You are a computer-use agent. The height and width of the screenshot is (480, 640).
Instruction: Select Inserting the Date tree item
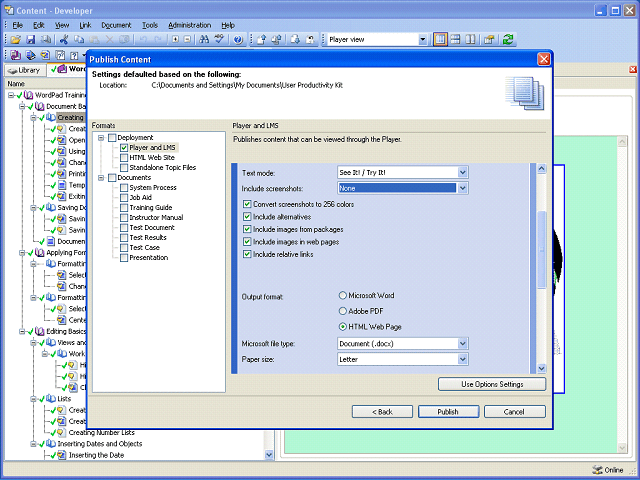(x=96, y=455)
